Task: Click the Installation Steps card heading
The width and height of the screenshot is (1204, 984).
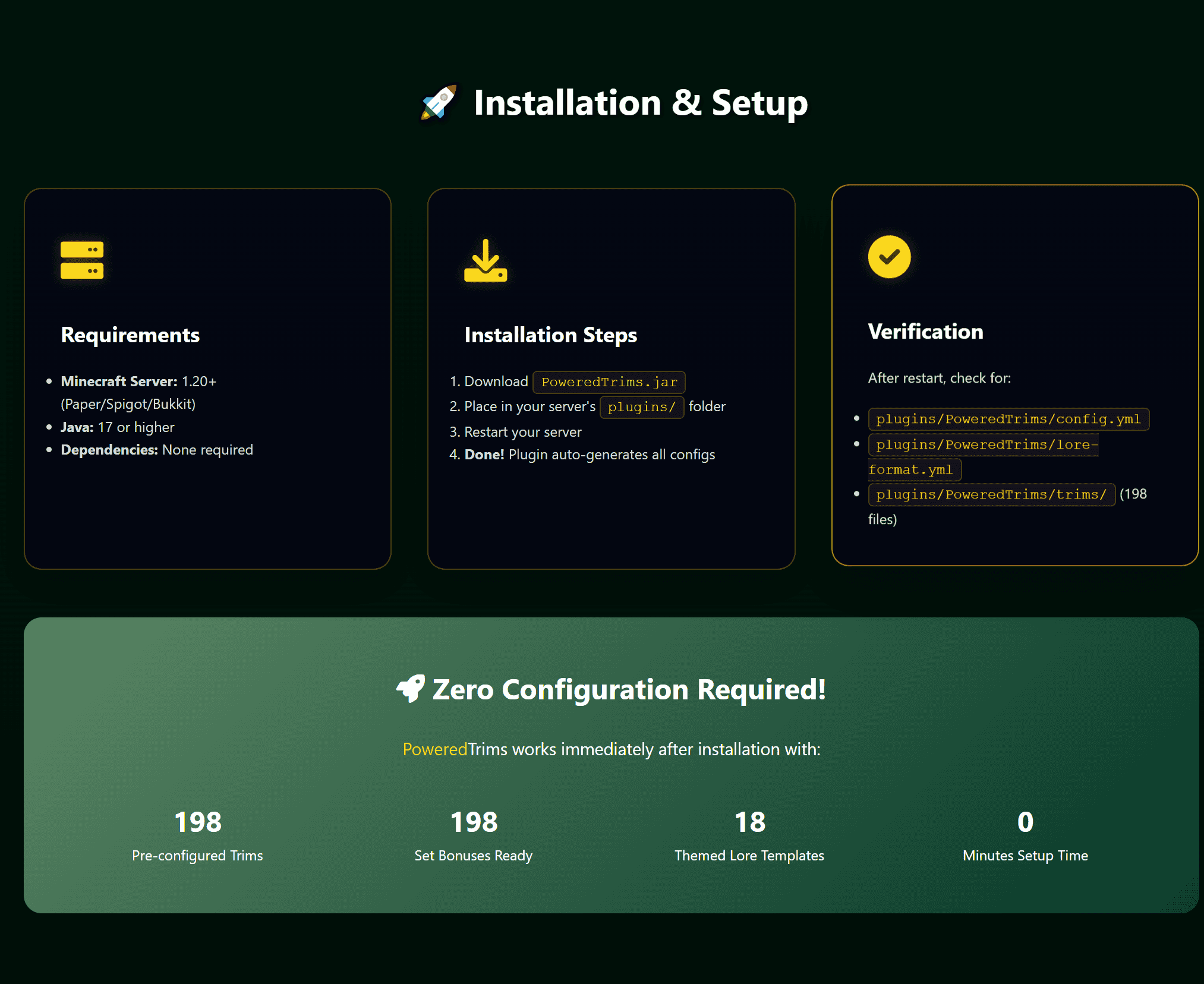Action: 550,335
